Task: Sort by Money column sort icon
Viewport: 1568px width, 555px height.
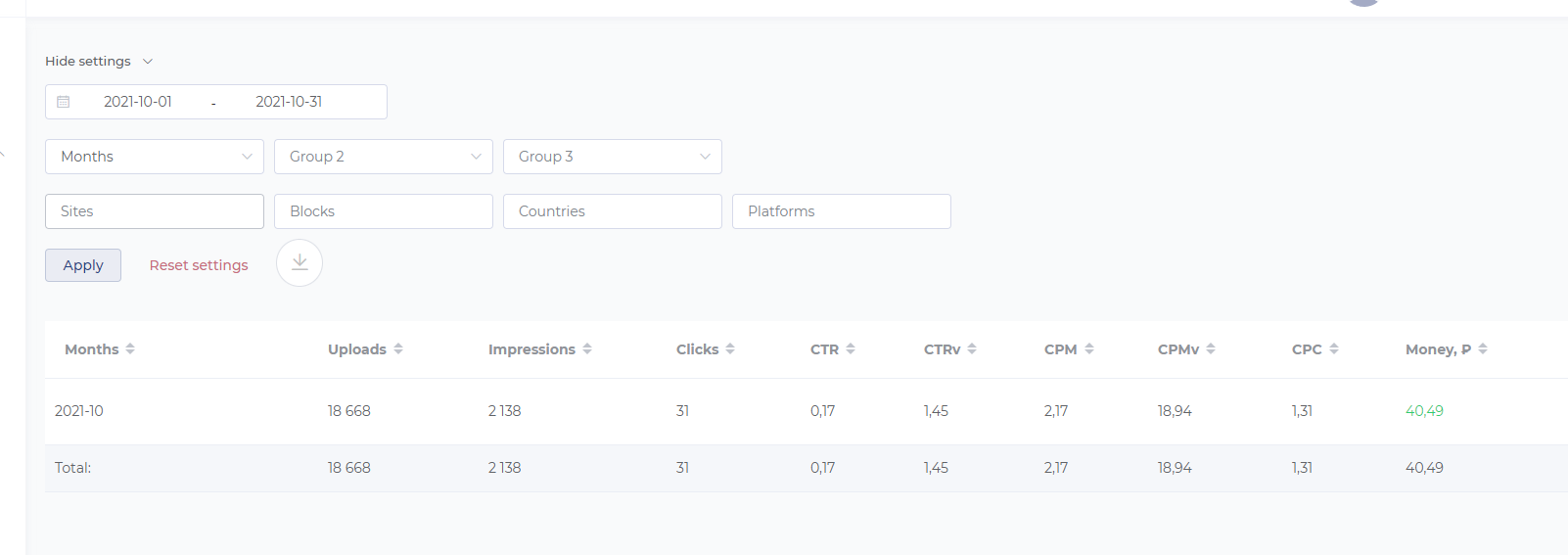Action: point(1483,349)
